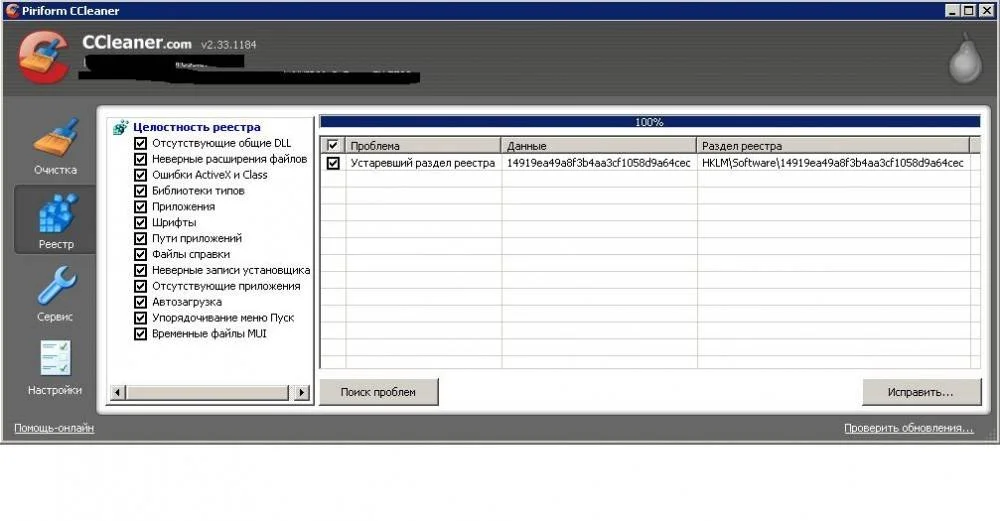Click the CCleaner.com title text

136,43
